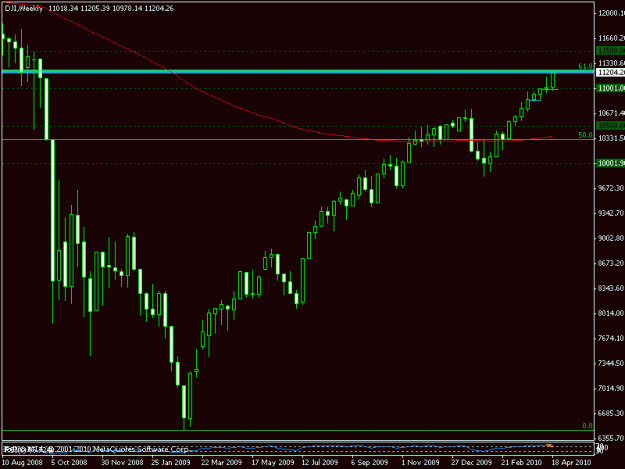Click the 61.8 Fibonacci level label

(x=585, y=66)
